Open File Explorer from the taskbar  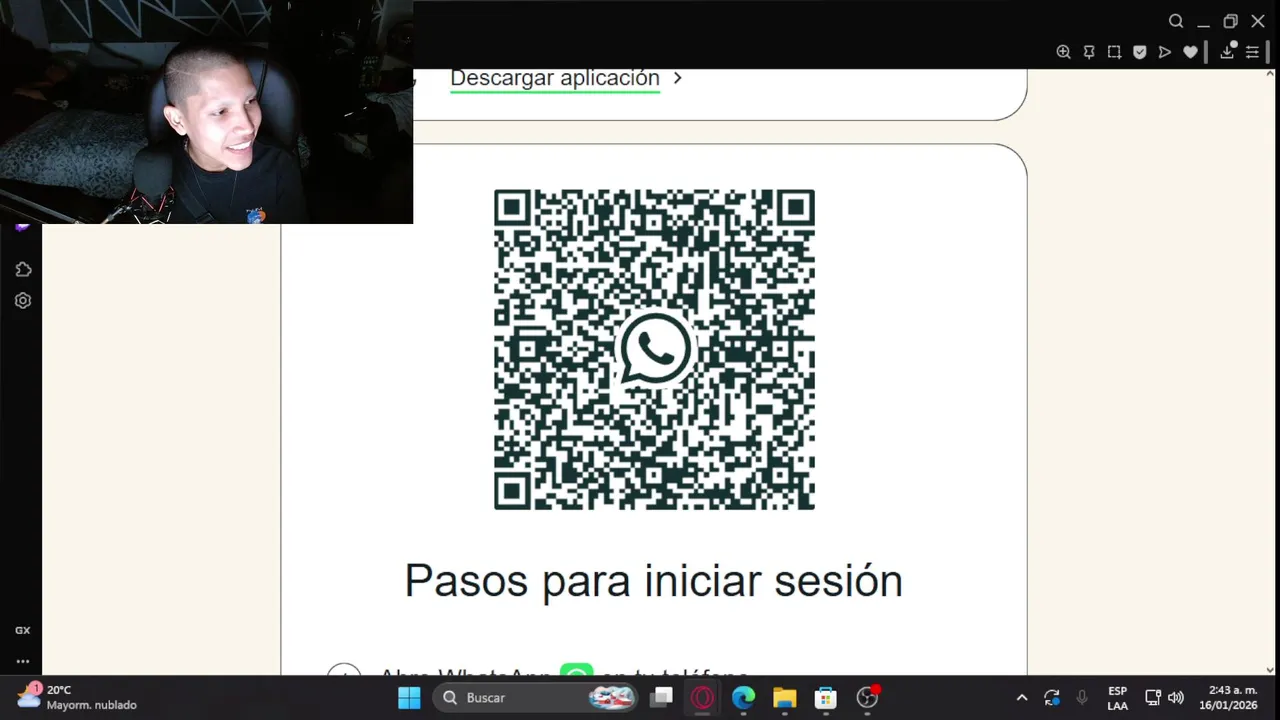[785, 698]
